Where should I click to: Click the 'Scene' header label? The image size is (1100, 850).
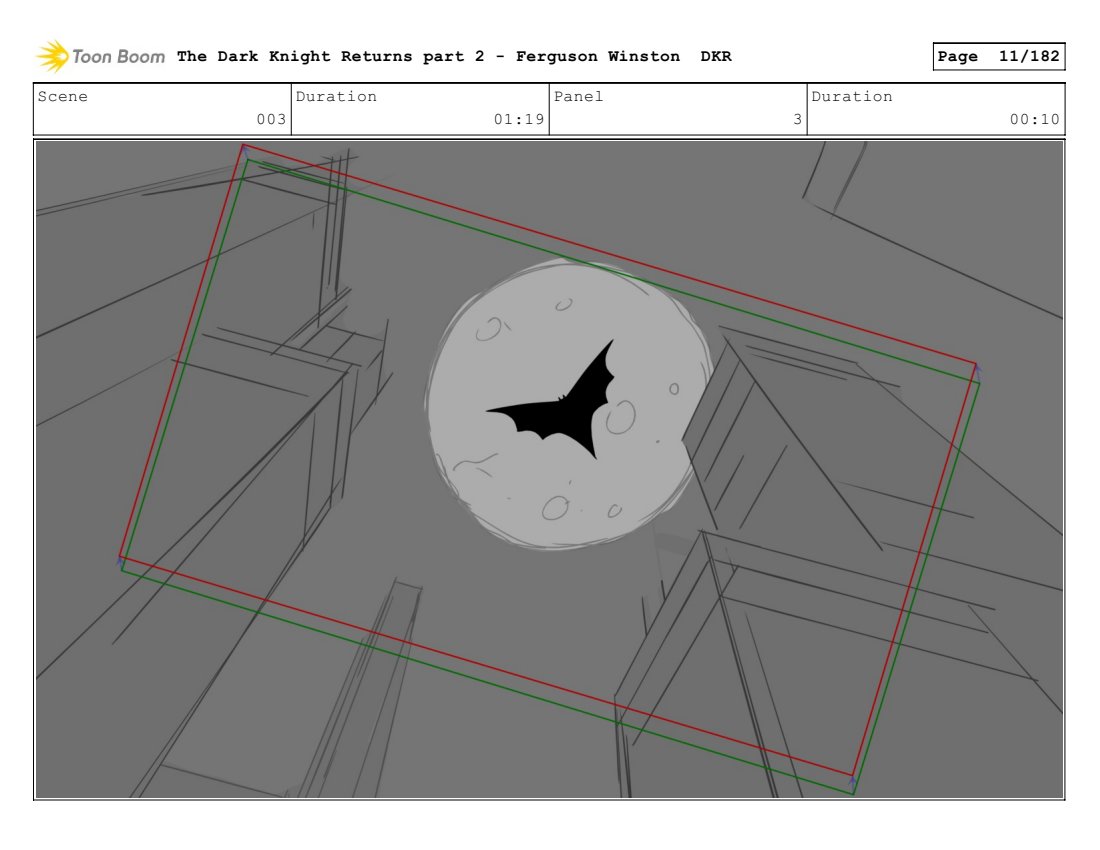coord(62,96)
